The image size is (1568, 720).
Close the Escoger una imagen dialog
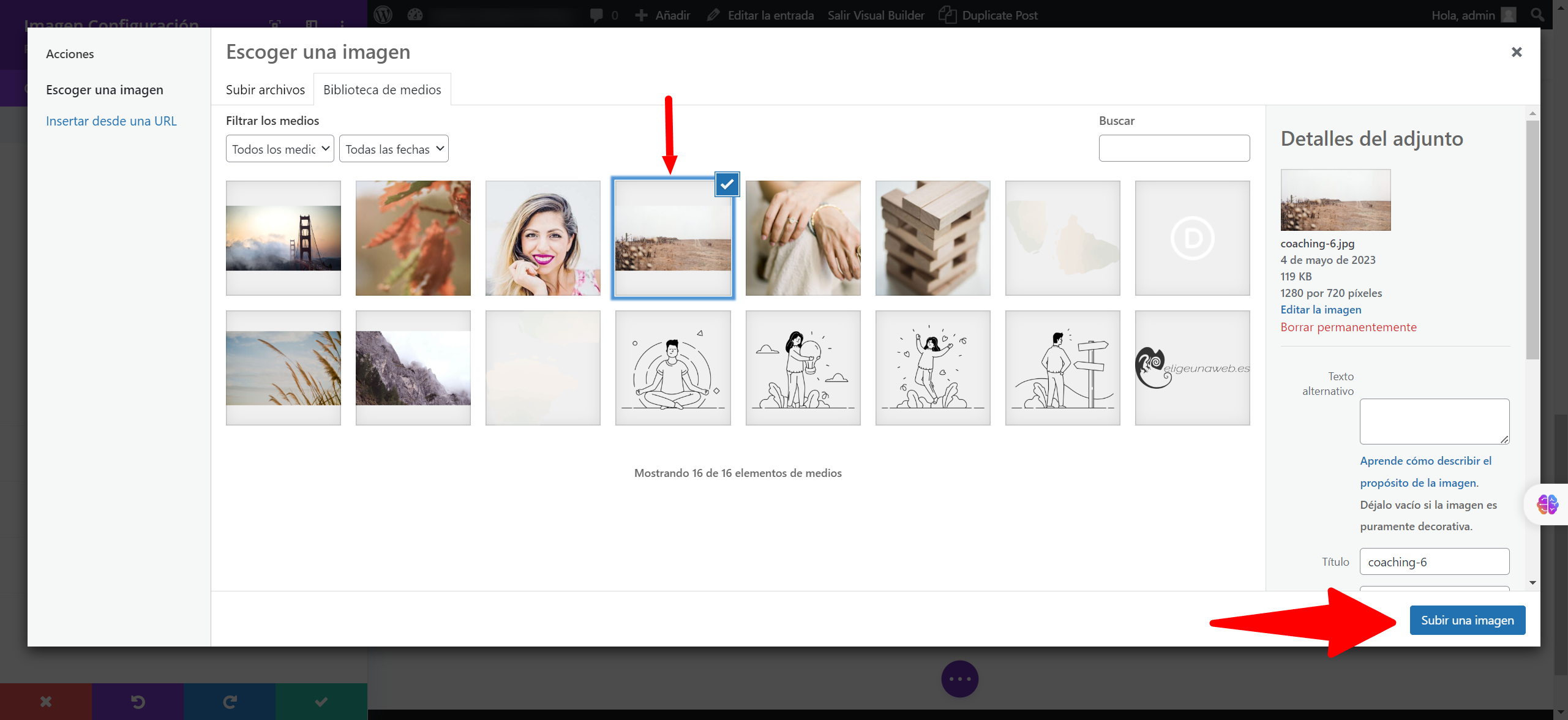1516,52
